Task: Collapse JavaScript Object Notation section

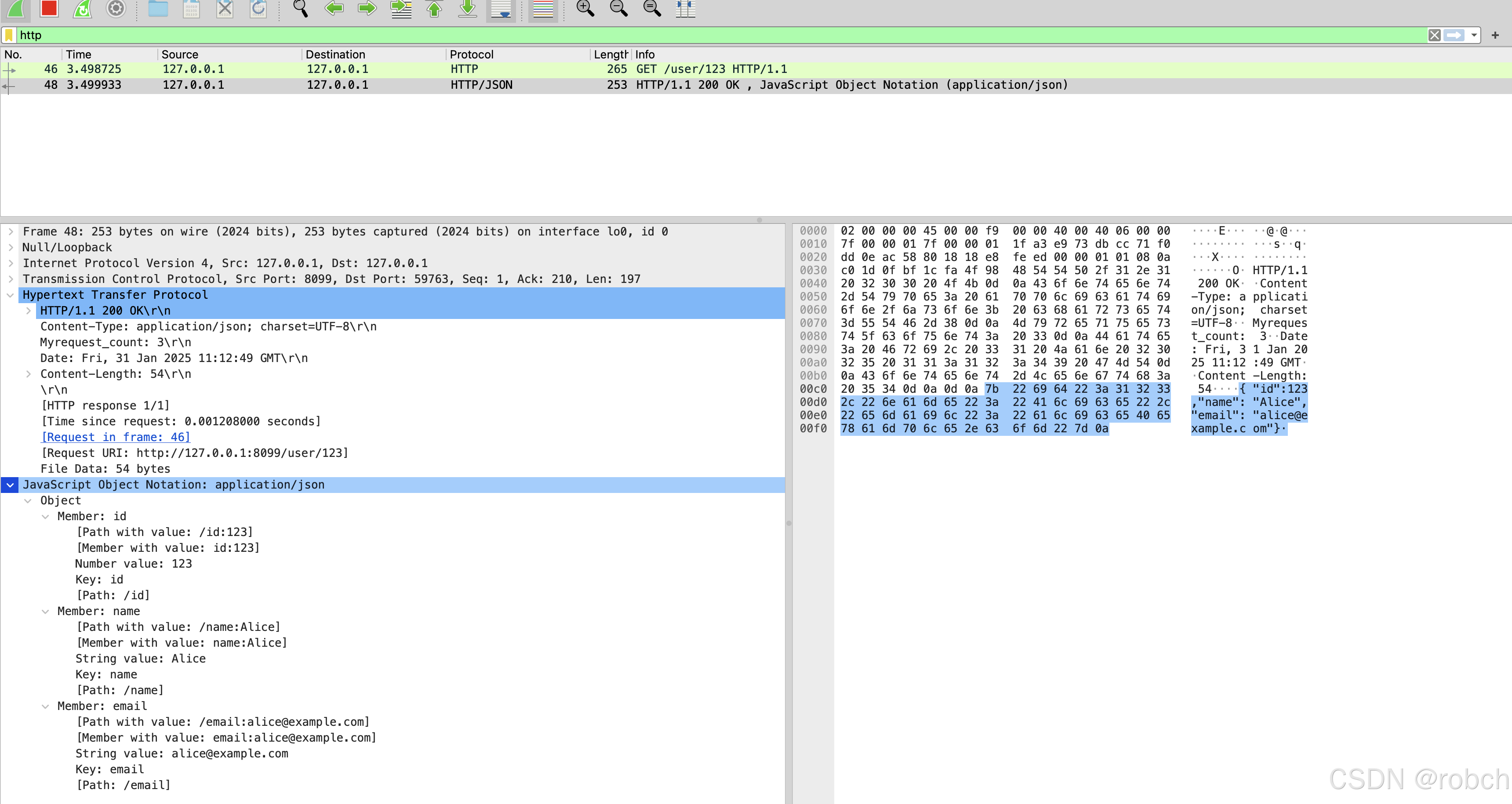Action: (x=11, y=485)
